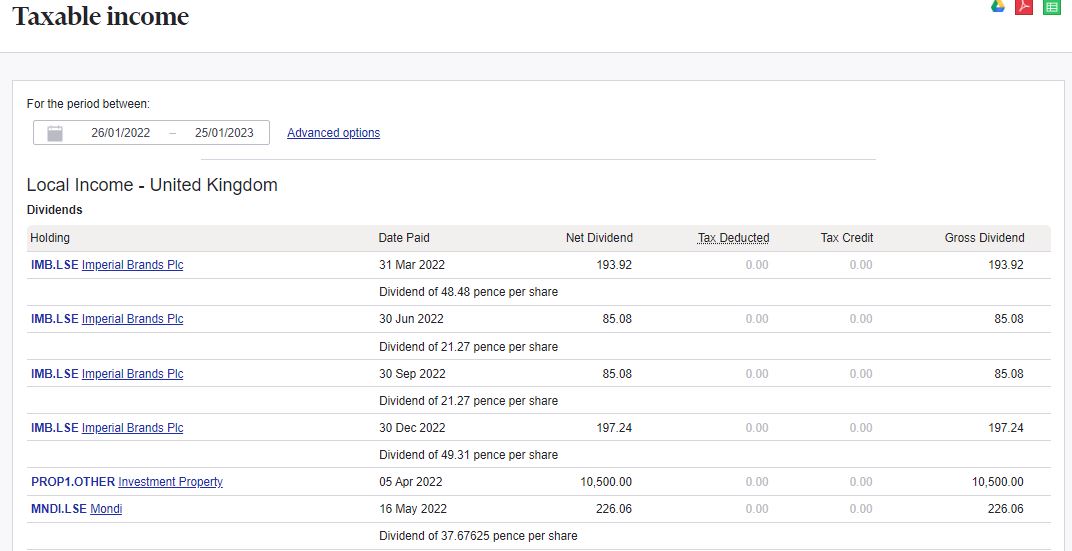Open Imperial Brands Plc link dated 30 Jun 2022
Image resolution: width=1072 pixels, height=551 pixels.
point(132,319)
